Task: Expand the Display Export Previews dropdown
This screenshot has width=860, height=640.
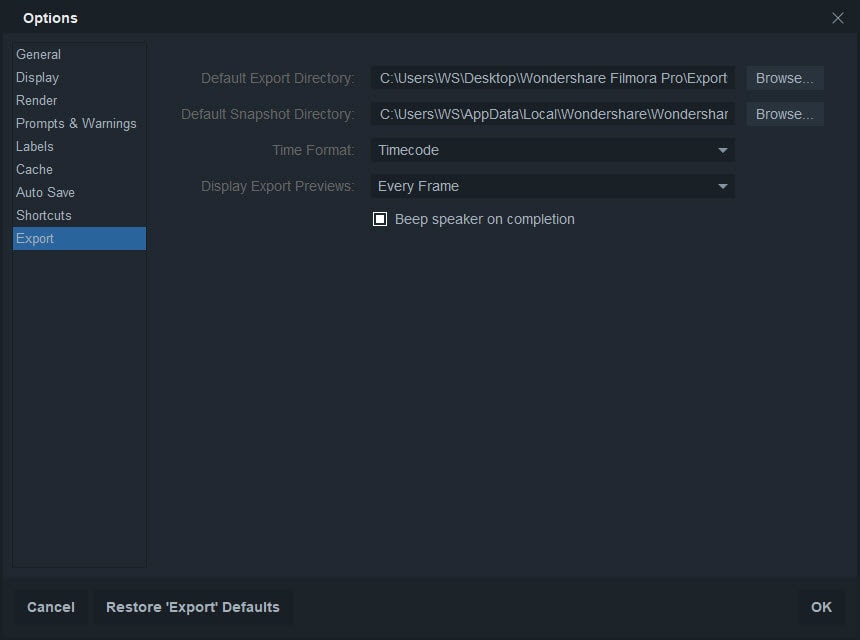Action: click(x=553, y=186)
